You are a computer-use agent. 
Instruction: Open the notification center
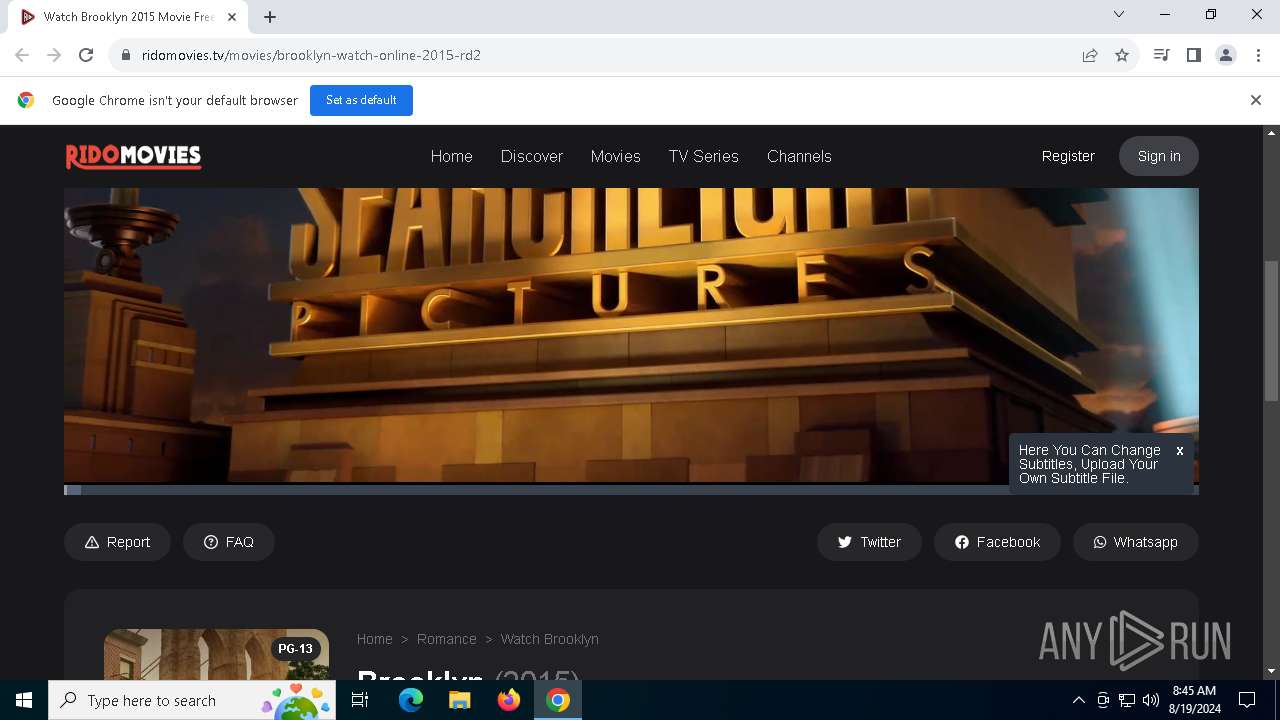coord(1247,700)
